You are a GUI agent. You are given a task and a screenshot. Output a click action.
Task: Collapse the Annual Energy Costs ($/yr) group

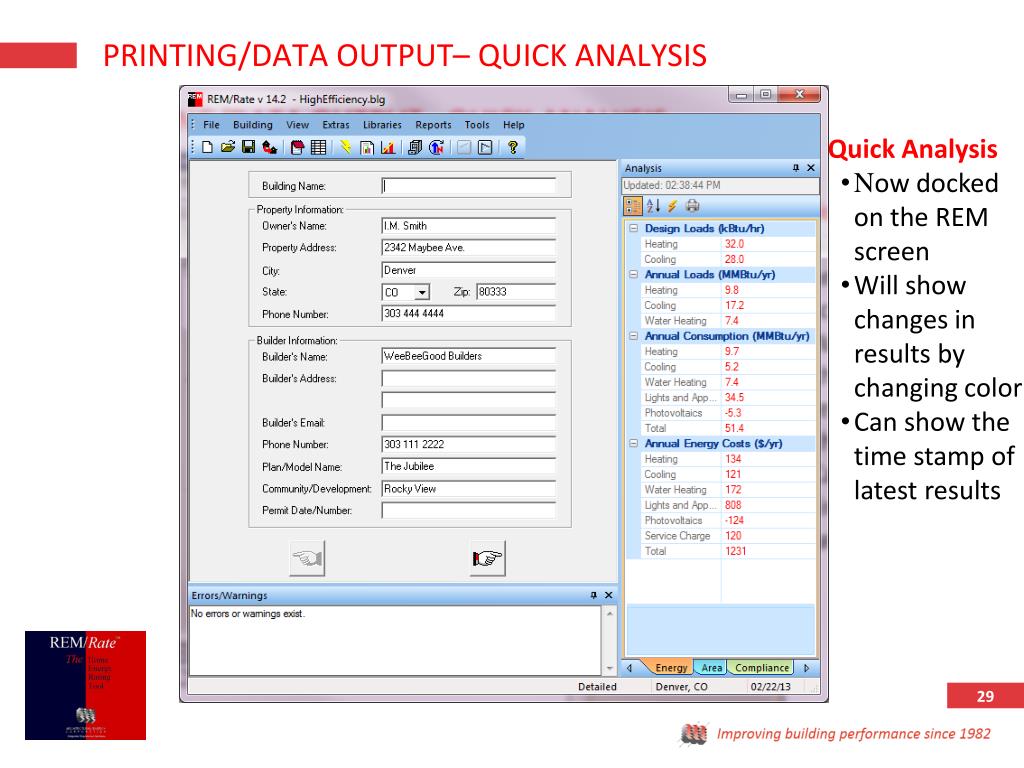(633, 443)
